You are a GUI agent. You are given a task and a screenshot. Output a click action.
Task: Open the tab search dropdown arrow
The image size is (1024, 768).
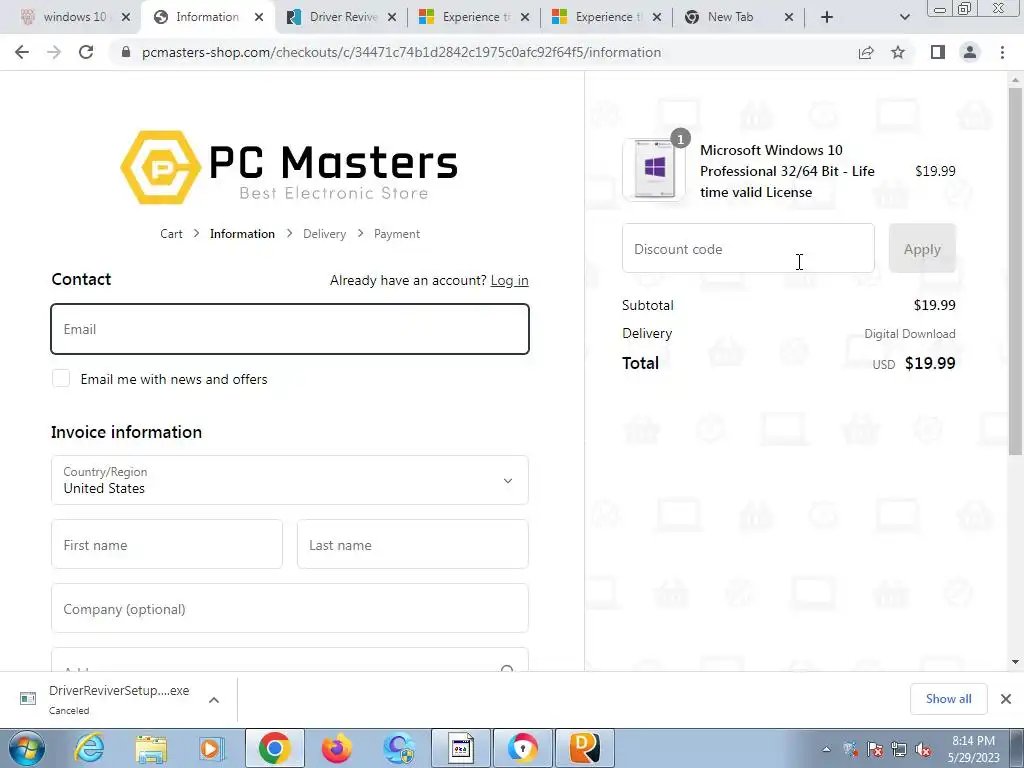(904, 17)
